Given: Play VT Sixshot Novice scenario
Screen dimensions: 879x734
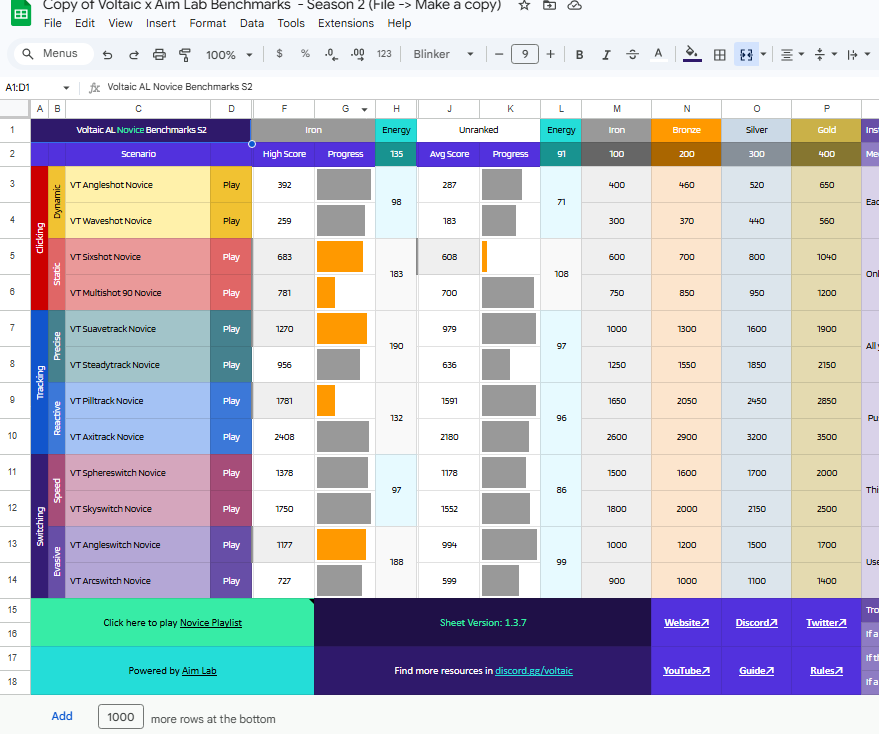Looking at the screenshot, I should click(x=231, y=257).
